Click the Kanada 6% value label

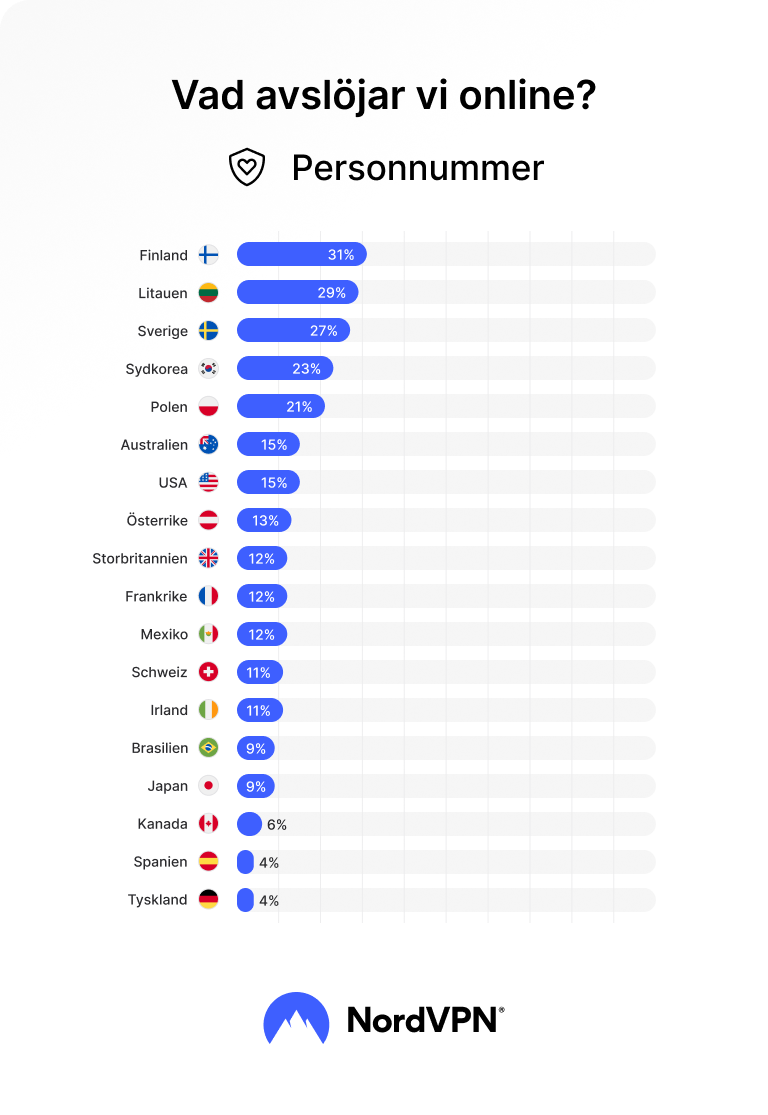pos(277,824)
